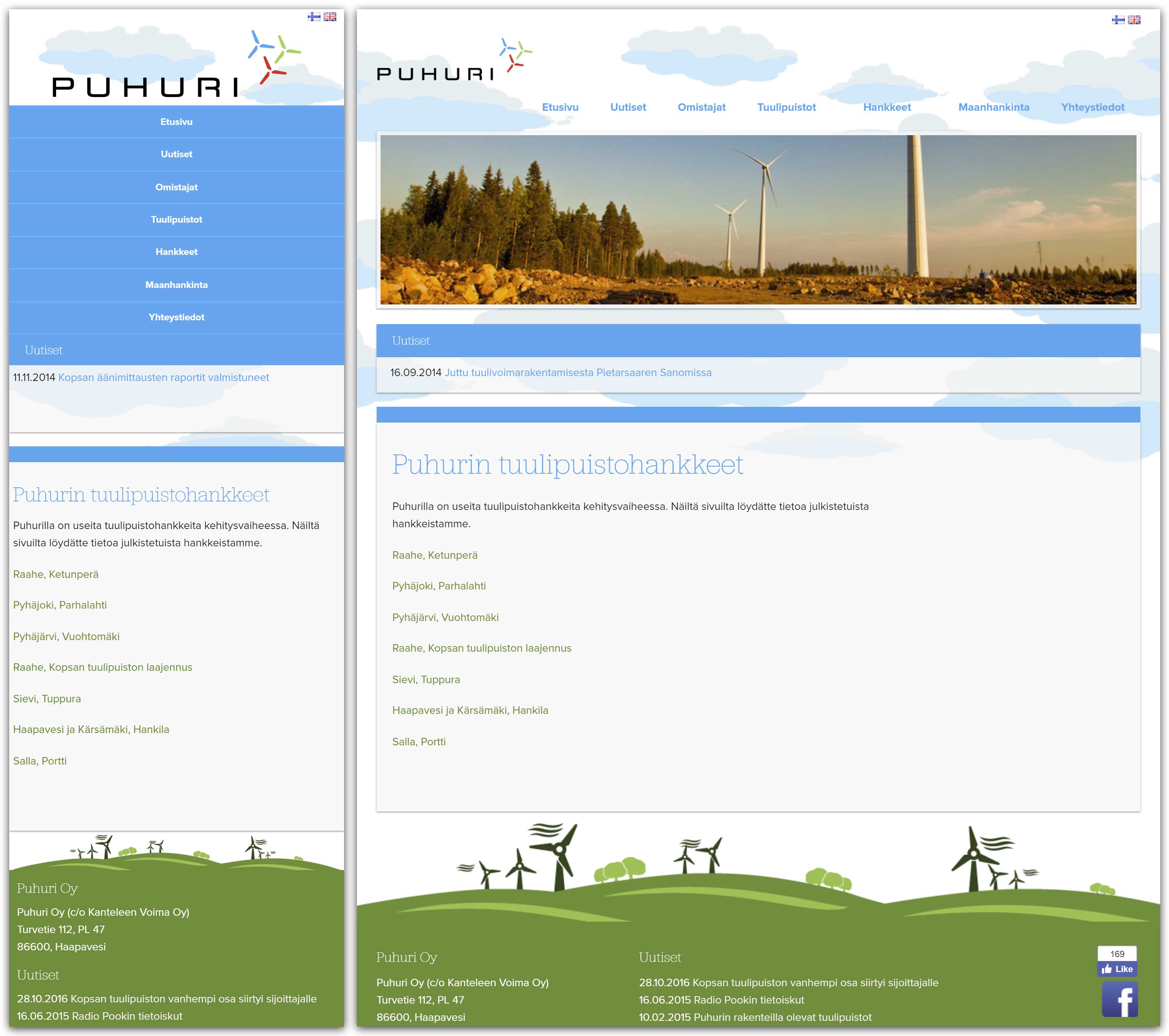Click Puhurin tuulipuistohankkeet heading in desktop view
Viewport: 1169px width, 1036px height.
click(x=567, y=464)
